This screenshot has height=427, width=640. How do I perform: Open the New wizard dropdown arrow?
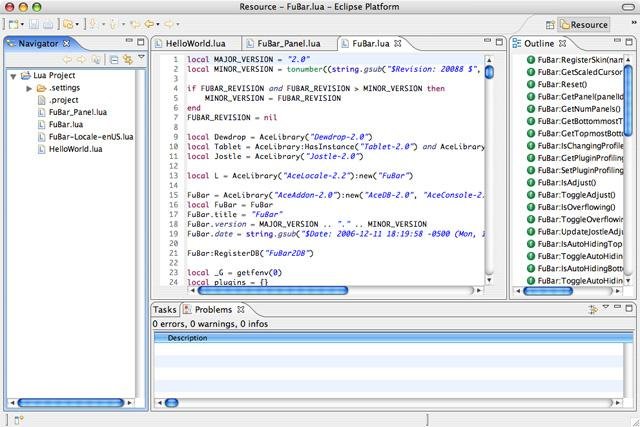(22, 24)
